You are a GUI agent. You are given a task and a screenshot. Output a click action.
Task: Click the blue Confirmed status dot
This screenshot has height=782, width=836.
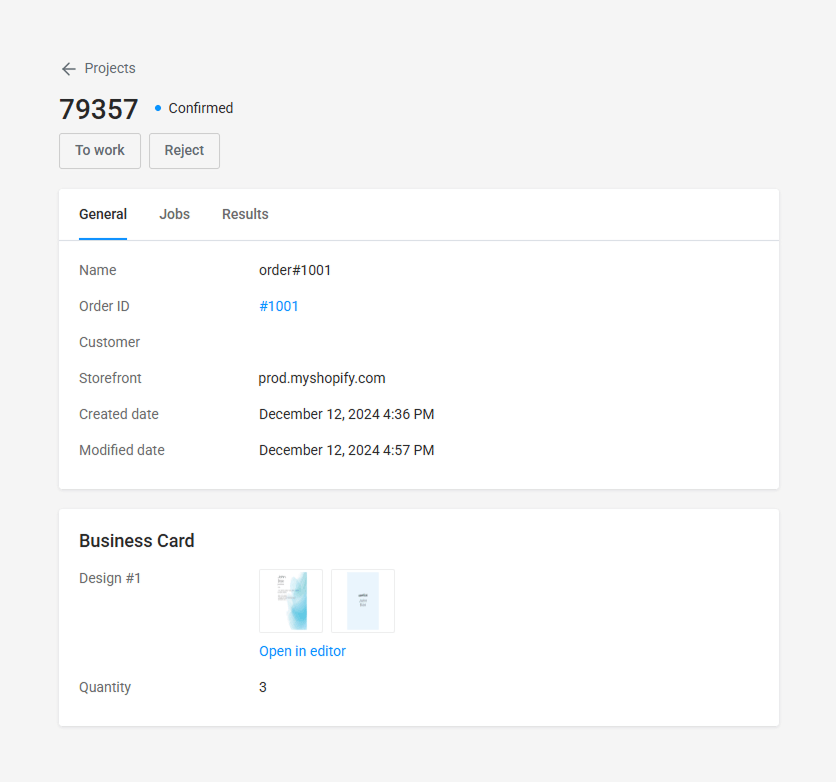158,108
